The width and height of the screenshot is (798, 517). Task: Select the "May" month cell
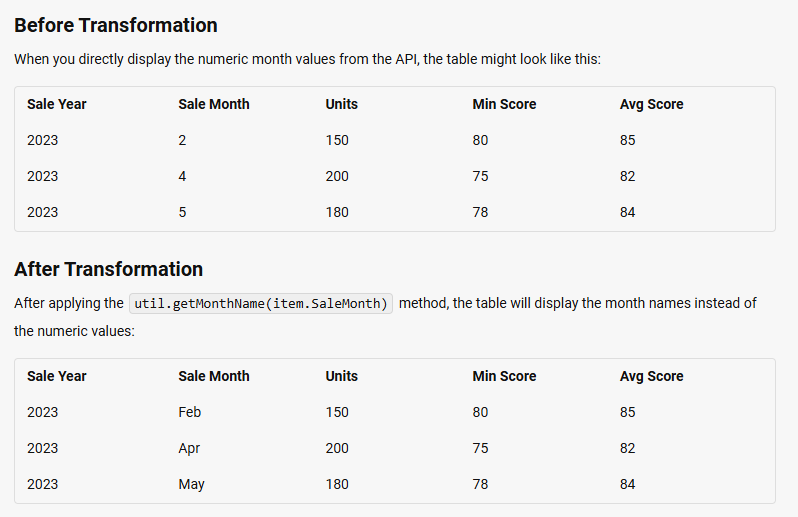click(x=191, y=484)
